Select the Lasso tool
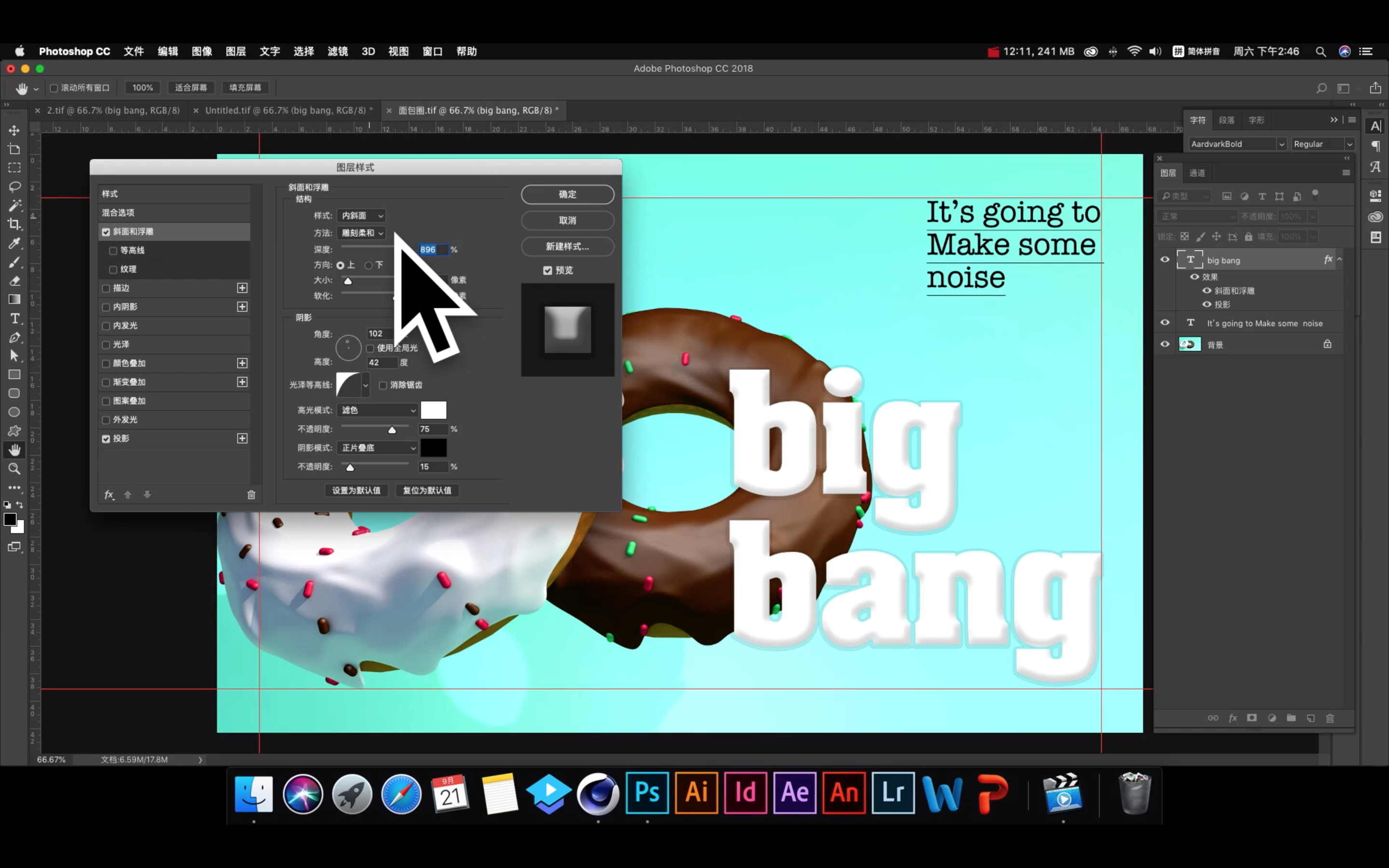1389x868 pixels. tap(14, 187)
